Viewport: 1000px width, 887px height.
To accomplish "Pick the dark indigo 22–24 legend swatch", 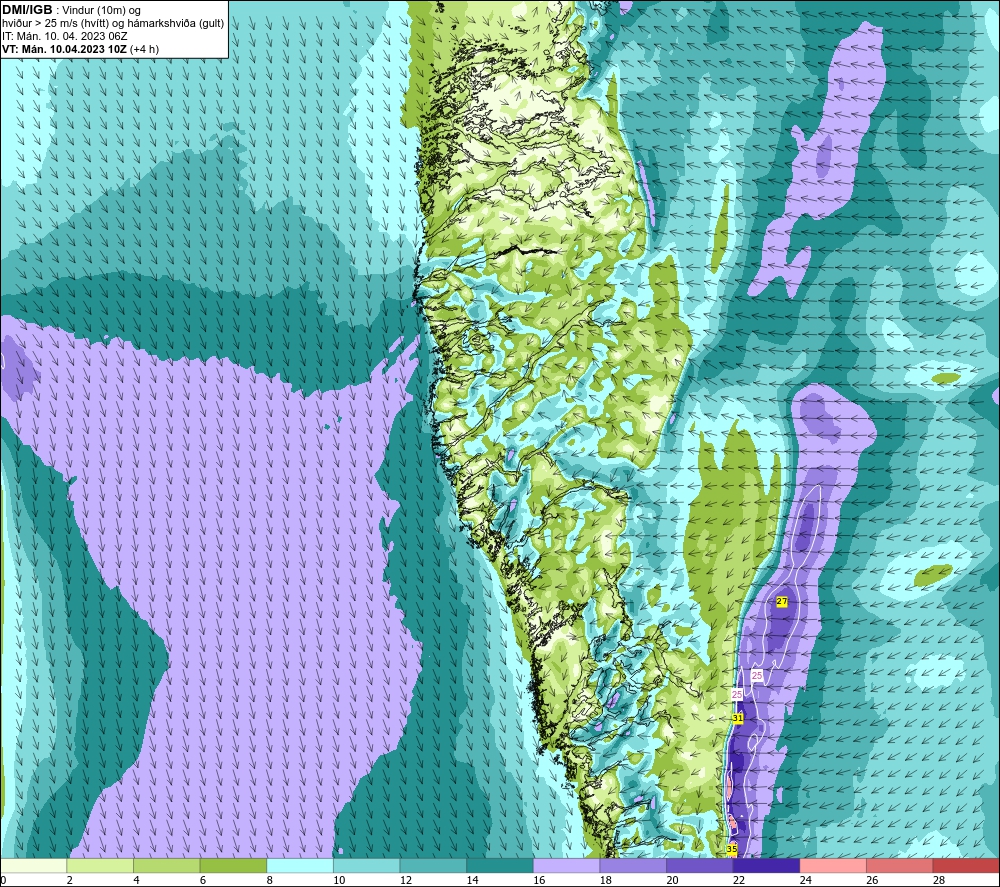I will [766, 865].
